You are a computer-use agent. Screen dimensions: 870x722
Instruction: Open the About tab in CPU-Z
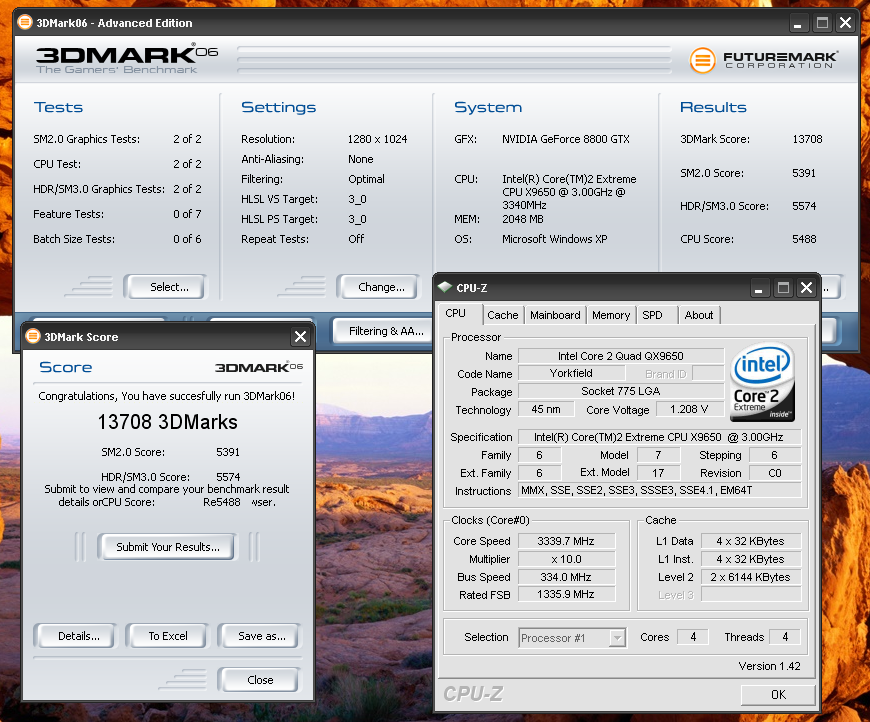(699, 315)
